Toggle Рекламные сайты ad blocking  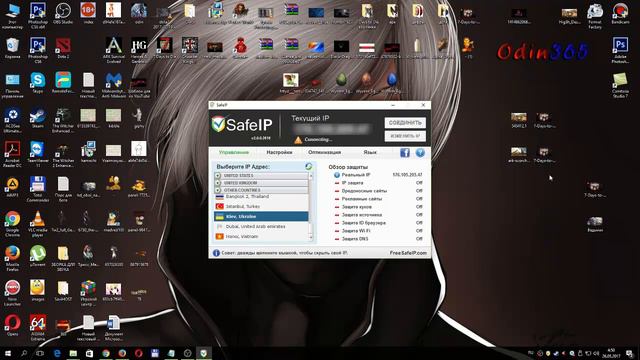click(378, 199)
